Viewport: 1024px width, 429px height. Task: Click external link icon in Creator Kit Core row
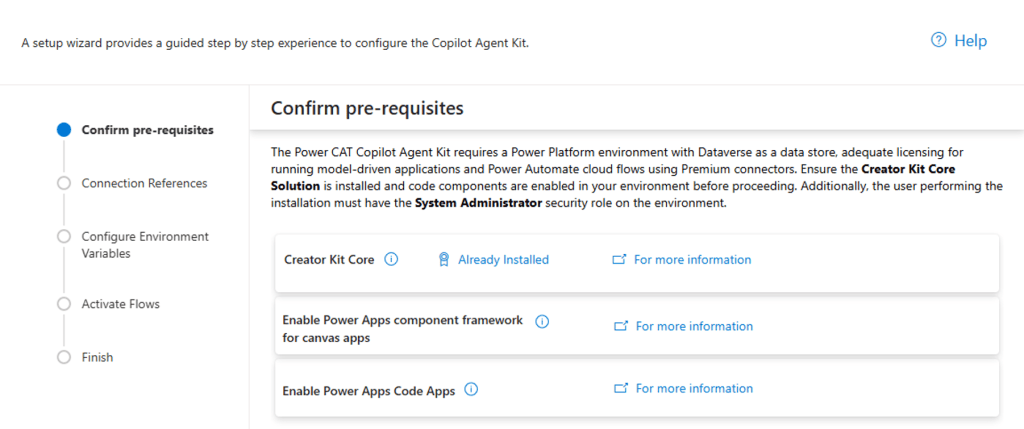point(619,259)
